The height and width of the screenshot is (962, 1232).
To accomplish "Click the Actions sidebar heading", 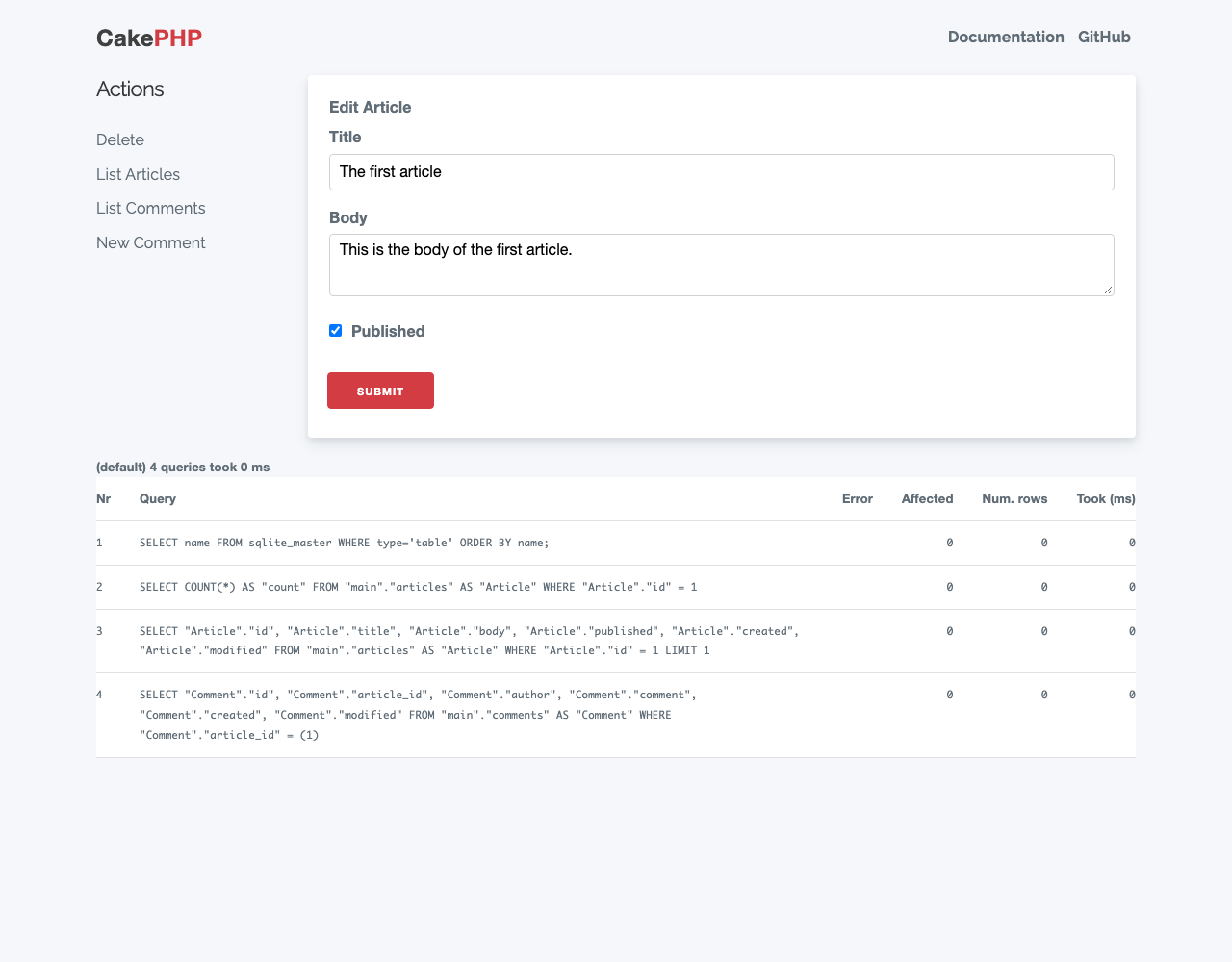I will (x=130, y=89).
